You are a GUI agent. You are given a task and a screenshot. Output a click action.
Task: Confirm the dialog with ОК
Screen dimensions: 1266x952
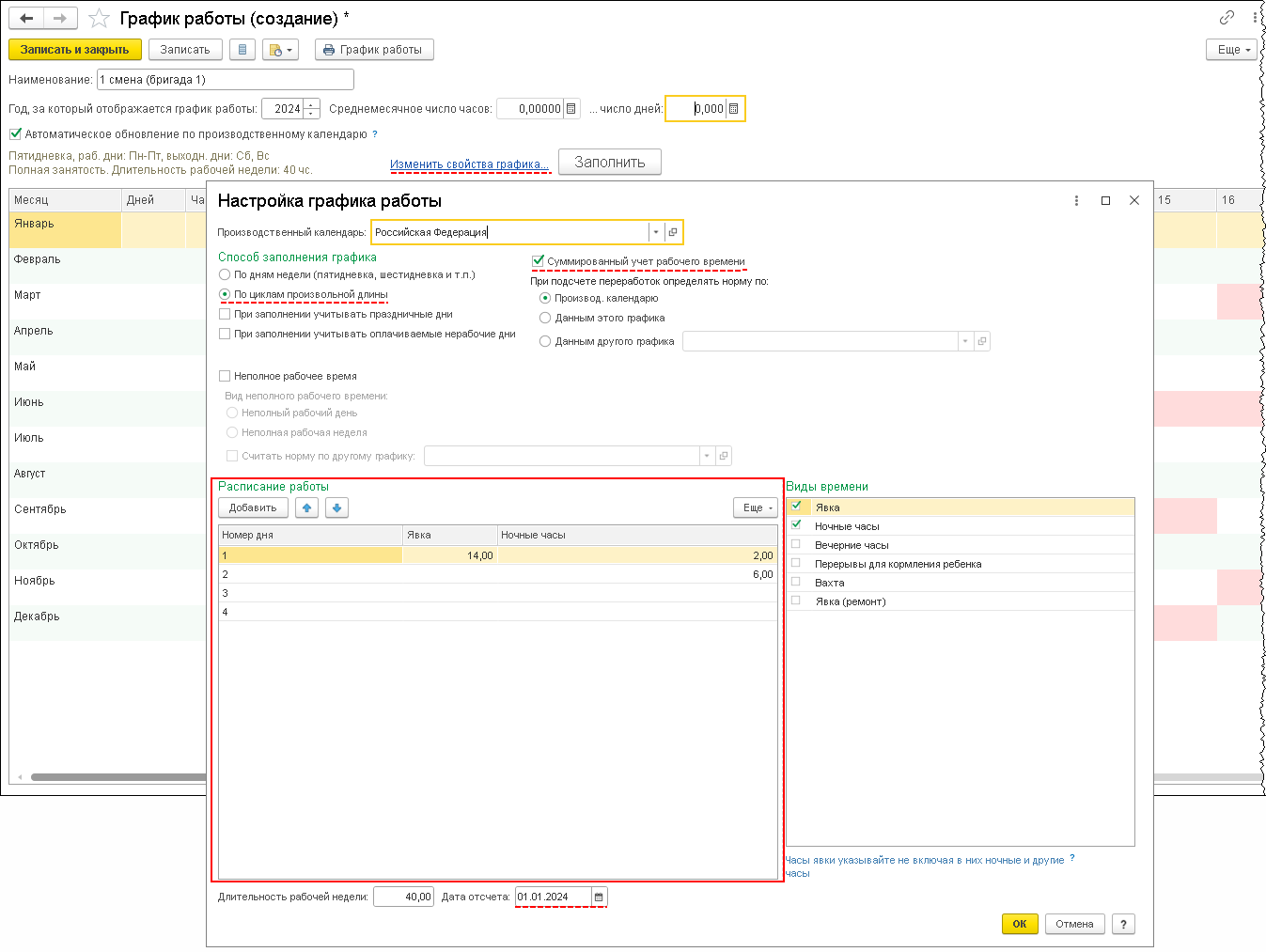1020,924
